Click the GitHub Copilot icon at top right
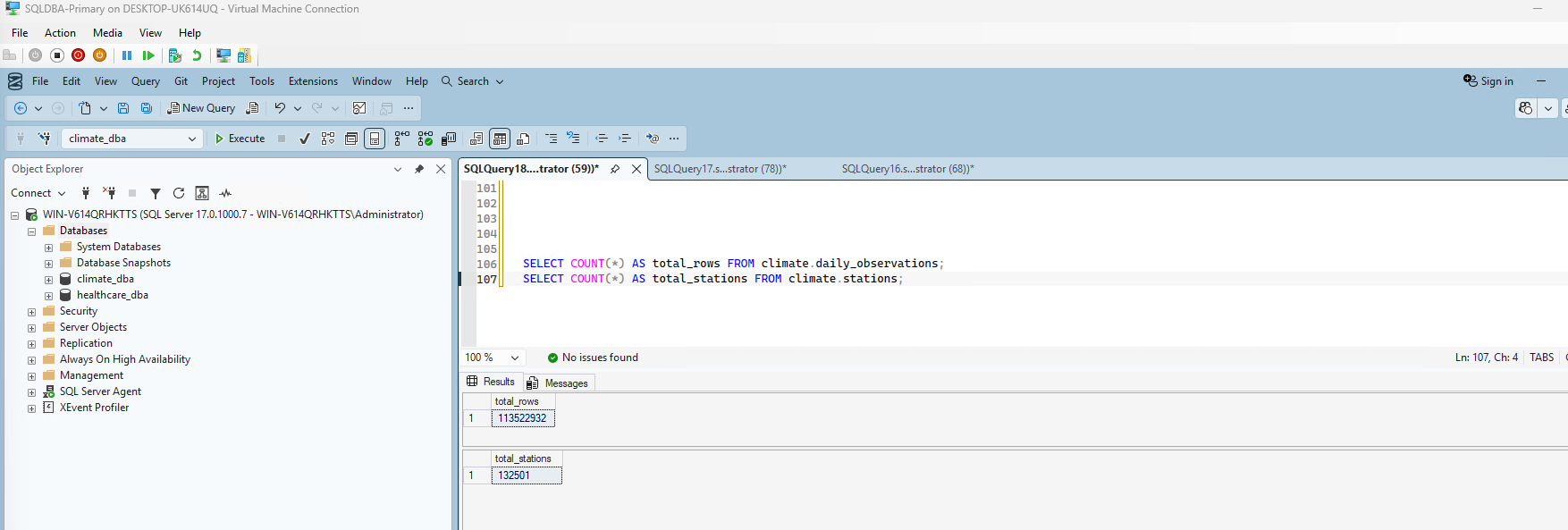The width and height of the screenshot is (1568, 530). click(1526, 108)
